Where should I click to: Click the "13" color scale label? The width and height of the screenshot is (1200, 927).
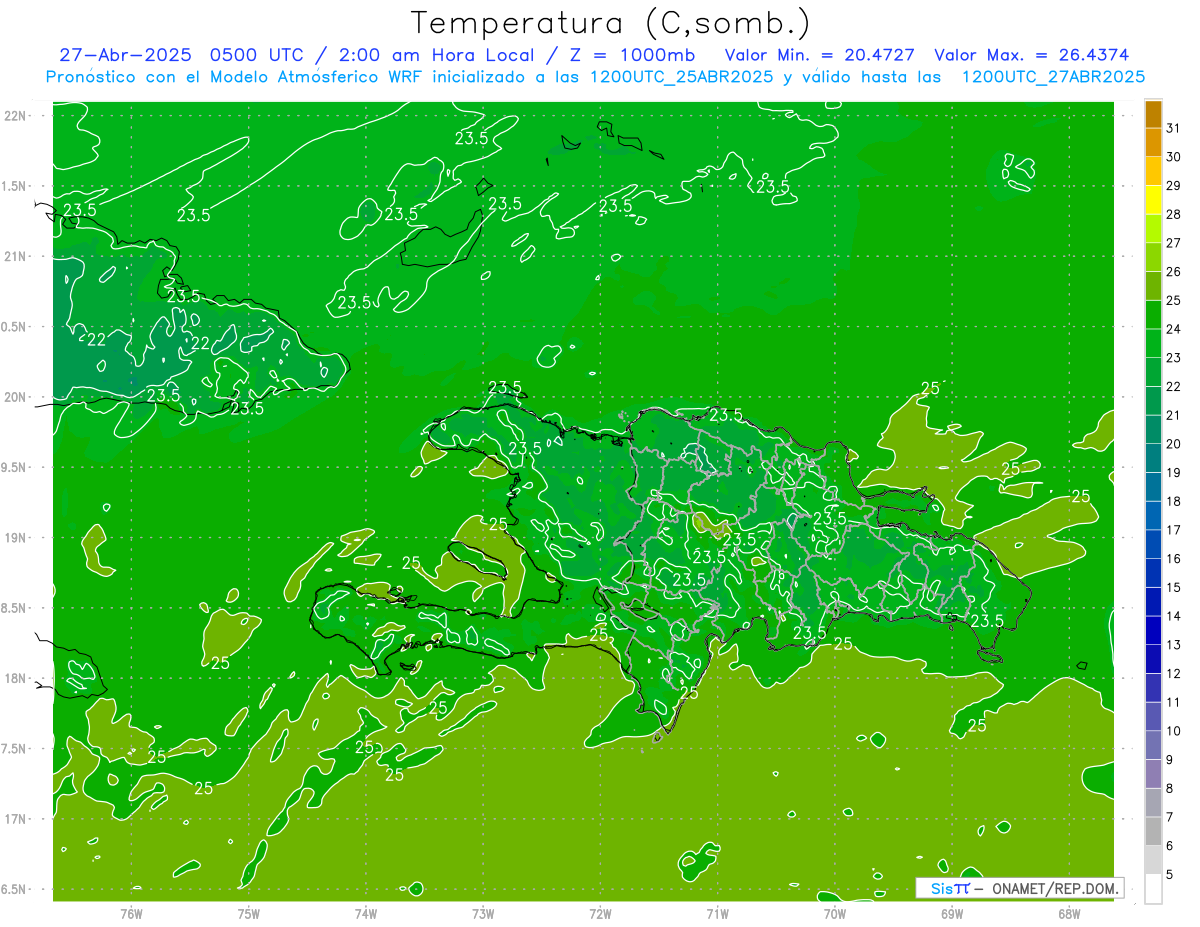tap(1173, 644)
